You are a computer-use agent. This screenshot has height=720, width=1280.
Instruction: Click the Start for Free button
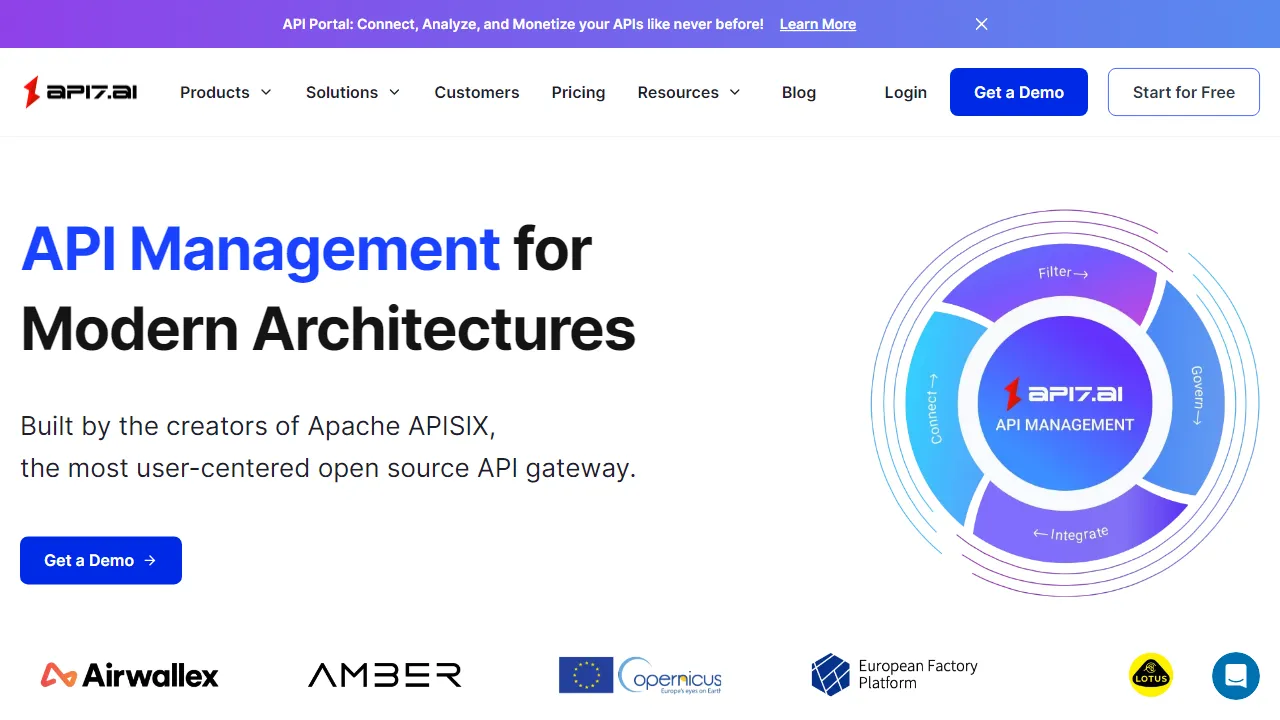(1184, 92)
